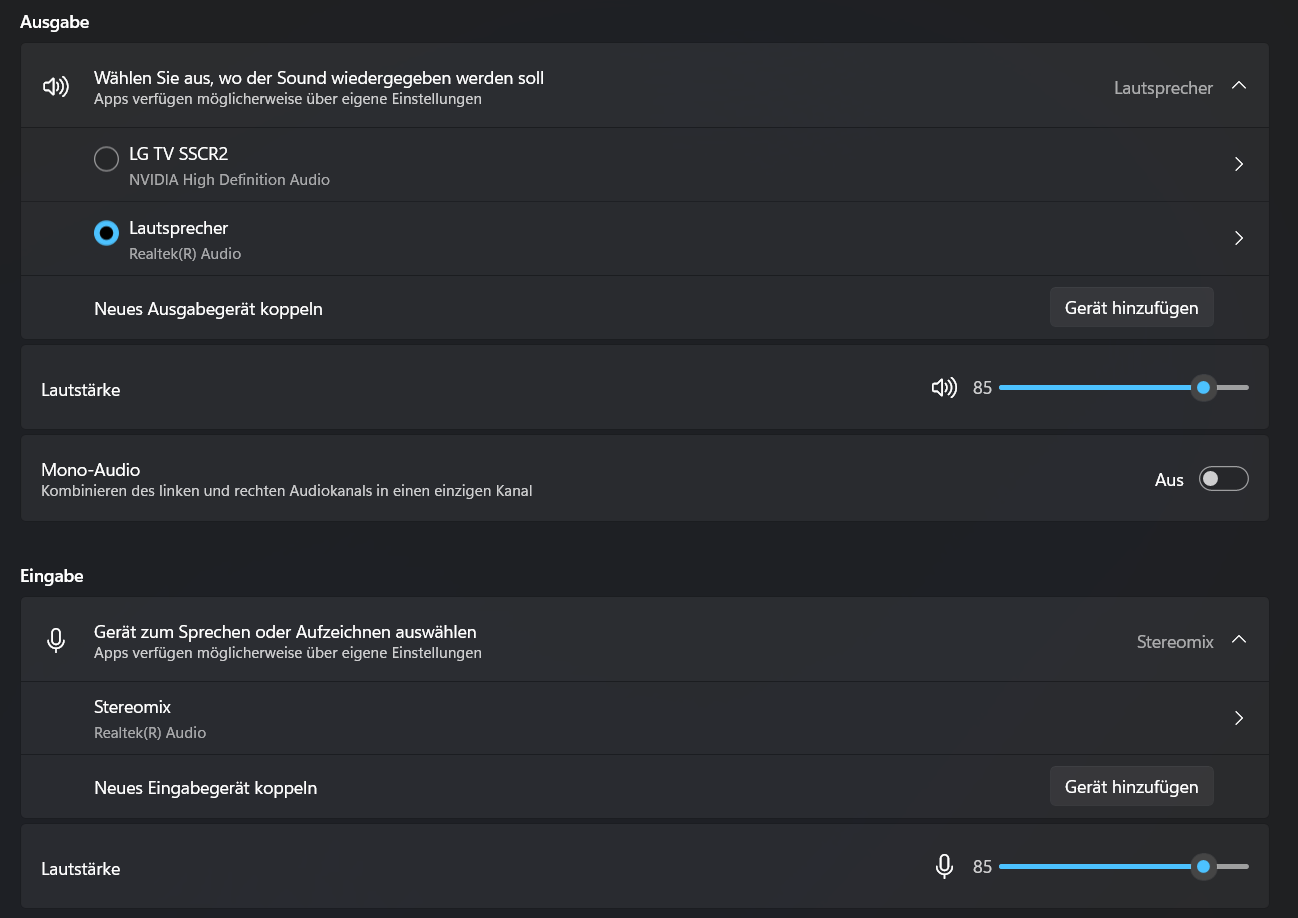Click the output Lautstärke slider handle
The width and height of the screenshot is (1298, 918).
tap(1203, 388)
